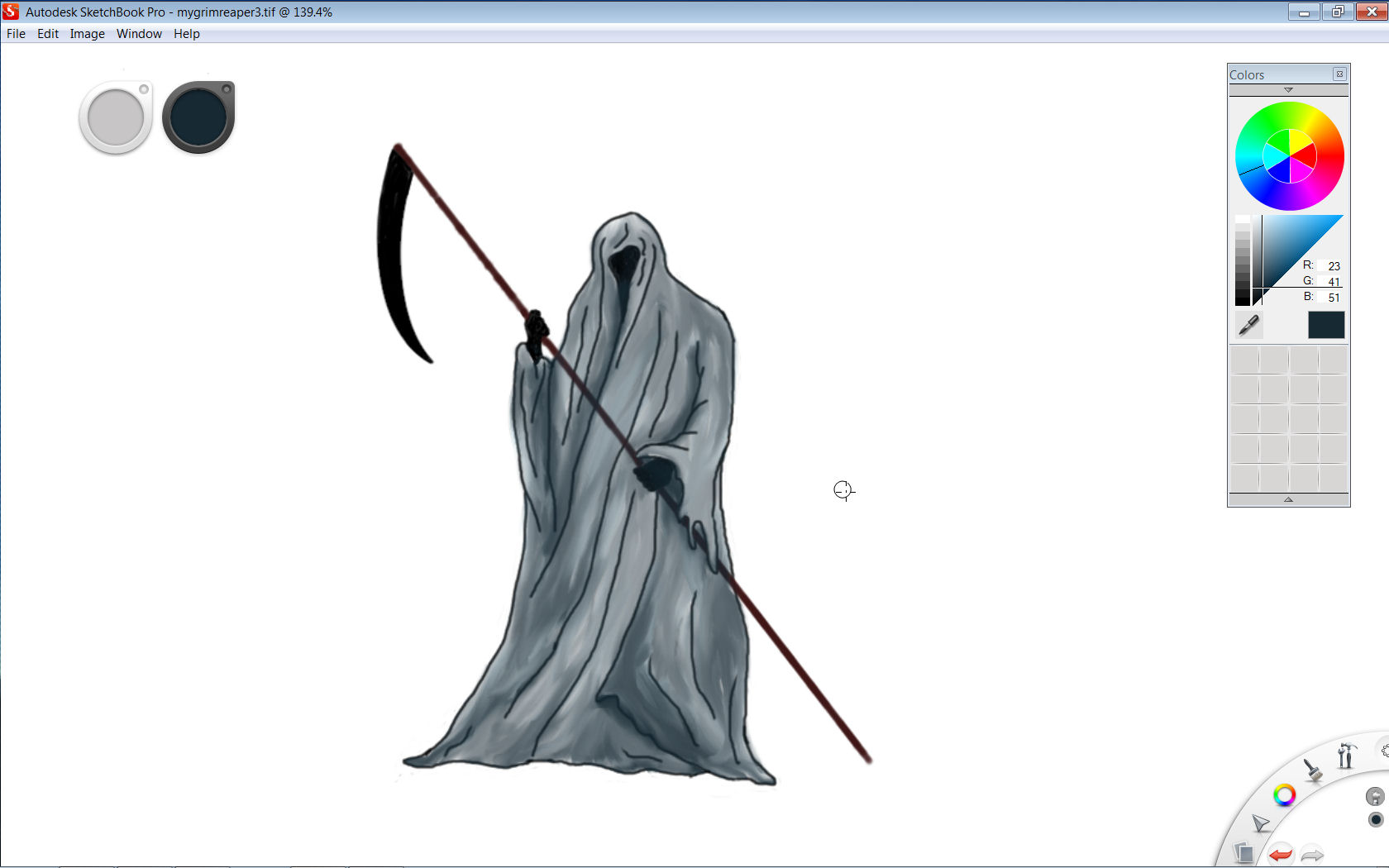Open the Image menu

87,34
